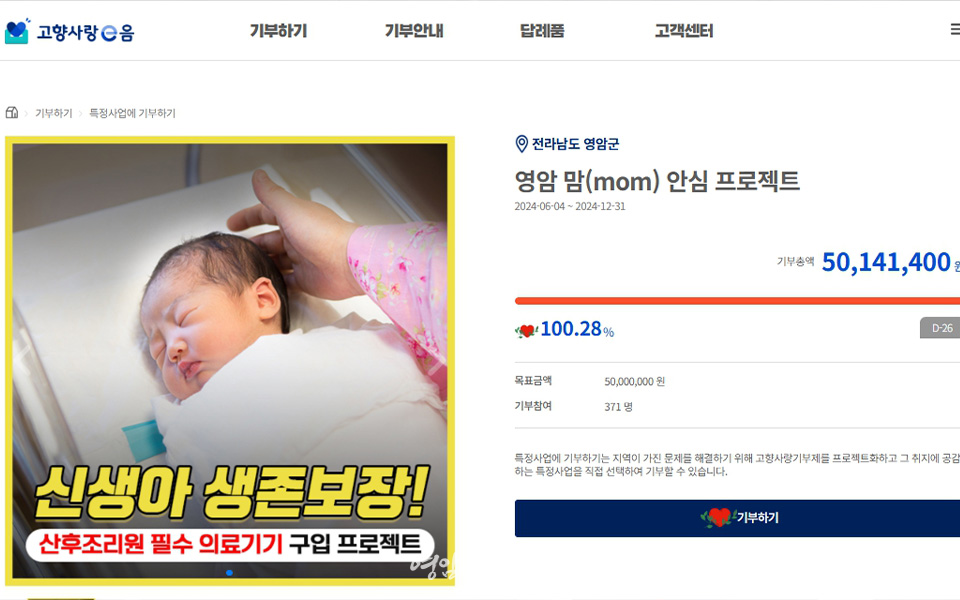960x600 pixels.
Task: Open the 고객센터 top menu
Action: [x=684, y=31]
